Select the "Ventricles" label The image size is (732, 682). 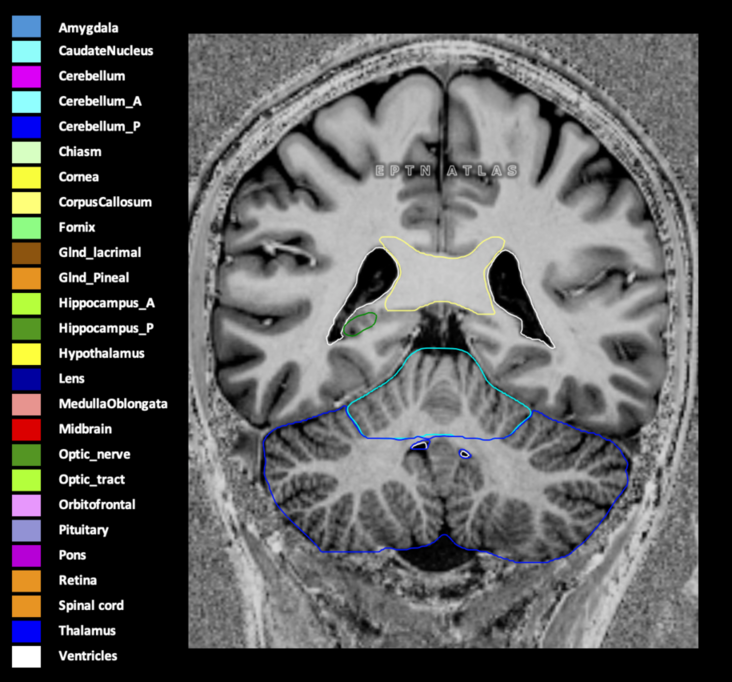[88, 656]
